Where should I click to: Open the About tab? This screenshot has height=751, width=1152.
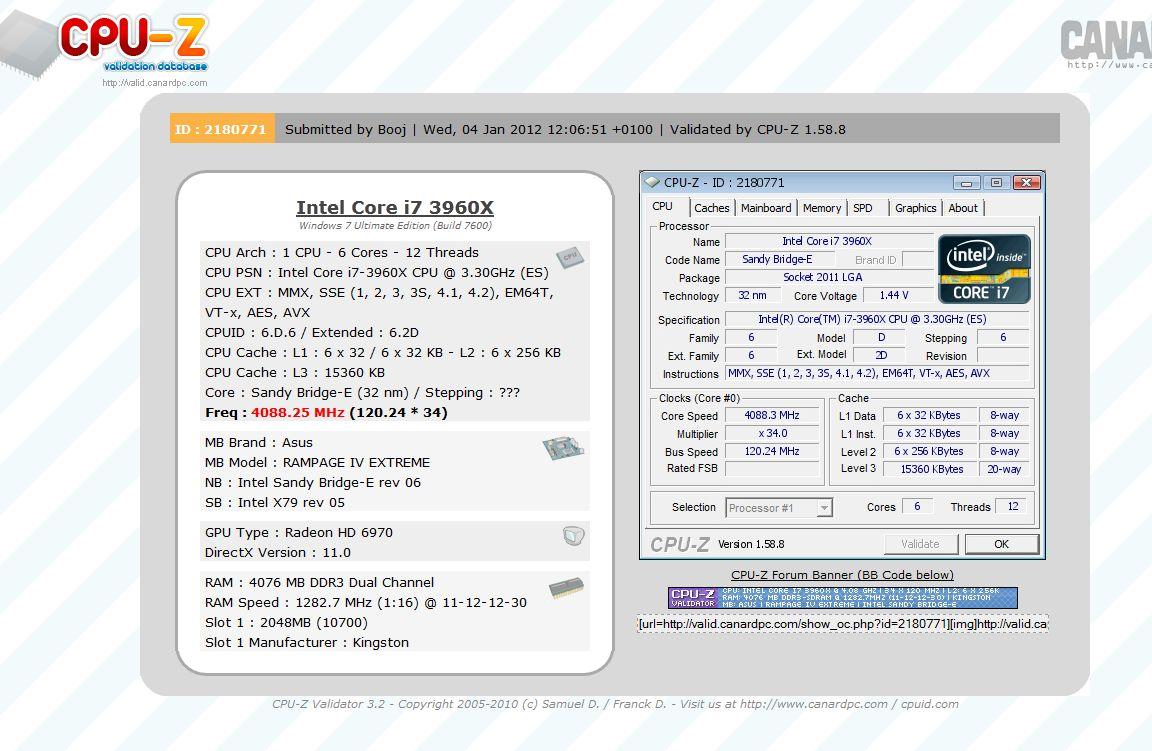pyautogui.click(x=962, y=208)
